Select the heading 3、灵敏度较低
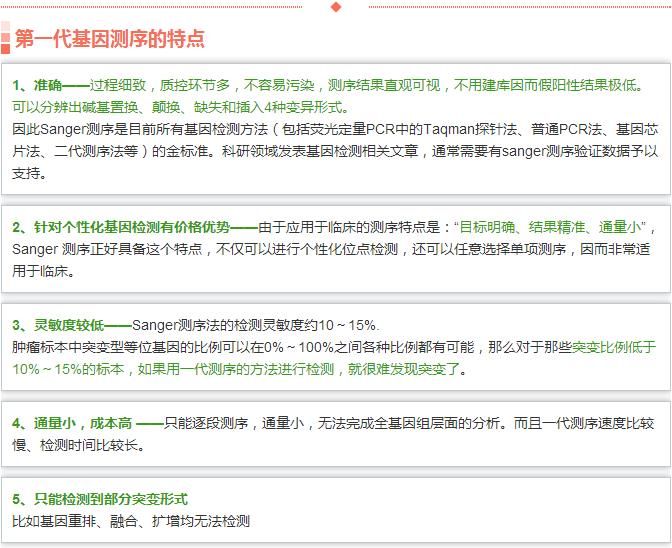The height and width of the screenshot is (548, 672). 57,325
